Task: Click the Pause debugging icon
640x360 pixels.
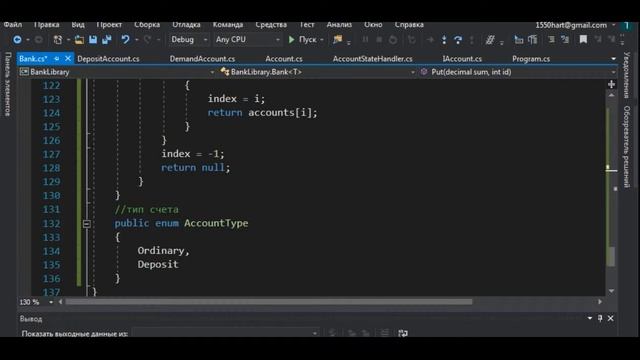Action: [x=365, y=40]
